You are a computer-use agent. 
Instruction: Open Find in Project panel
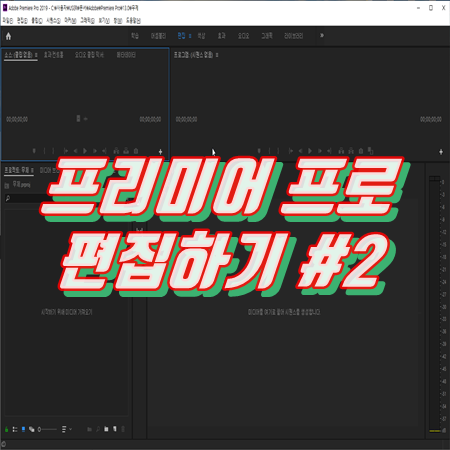[98, 429]
